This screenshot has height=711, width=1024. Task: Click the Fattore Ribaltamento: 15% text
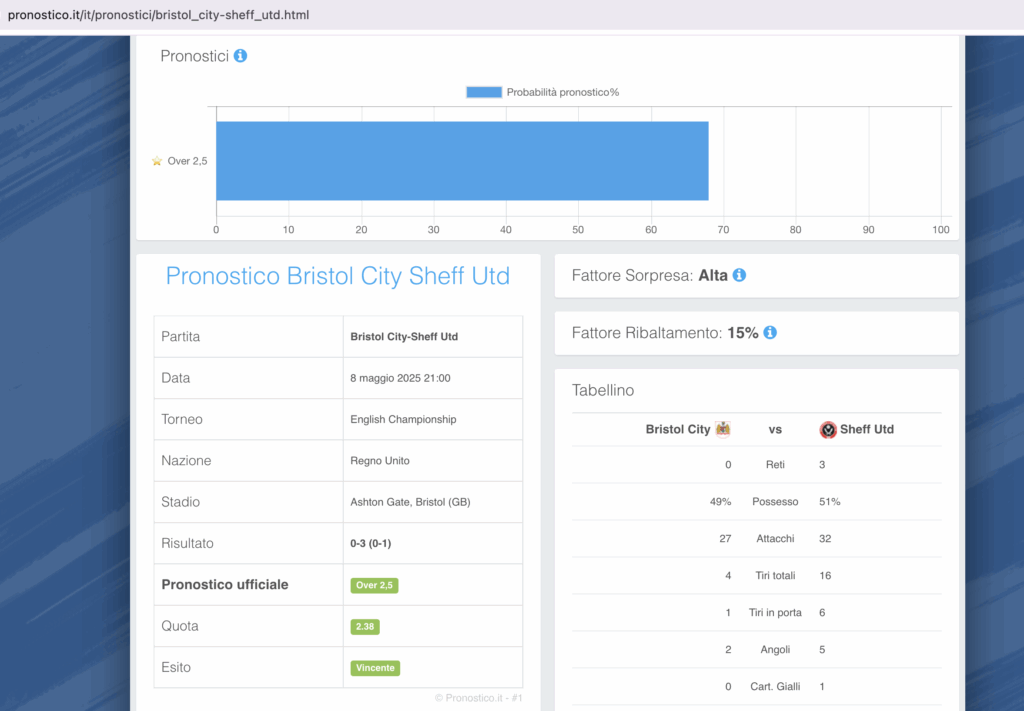[x=665, y=333]
